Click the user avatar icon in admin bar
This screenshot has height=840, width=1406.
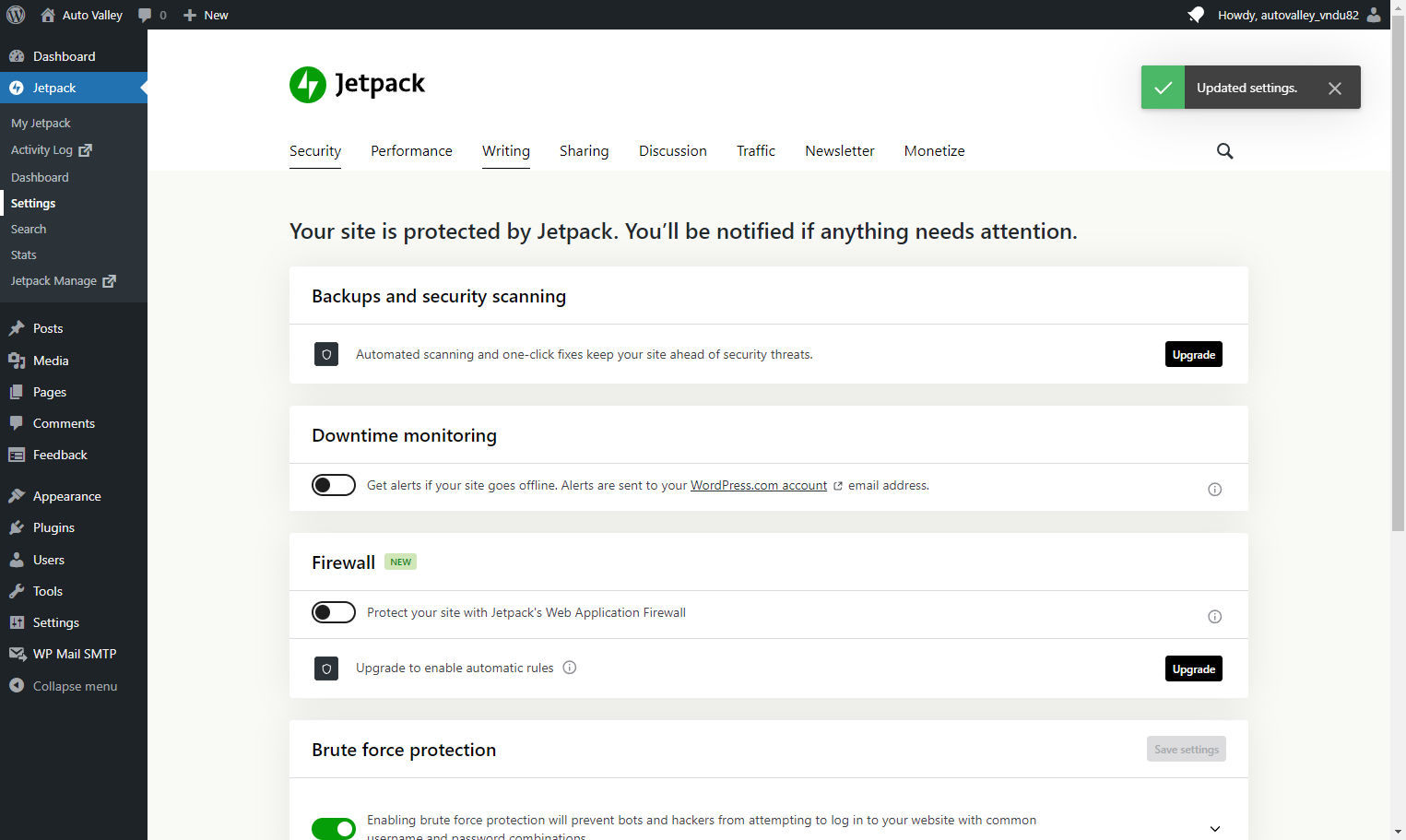1374,15
